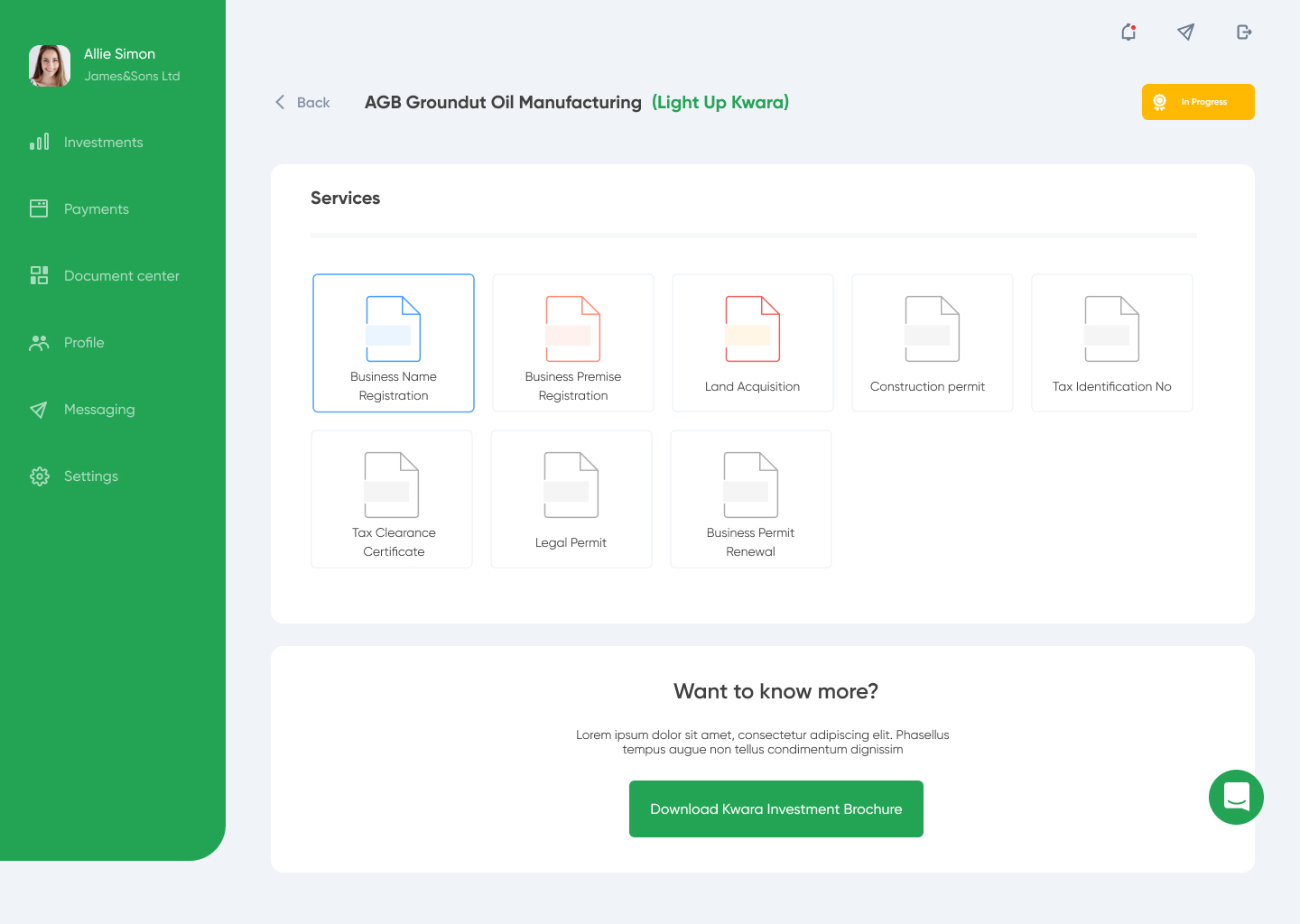The width and height of the screenshot is (1300, 924).
Task: Download Kwara Investment Brochure
Action: coord(775,808)
